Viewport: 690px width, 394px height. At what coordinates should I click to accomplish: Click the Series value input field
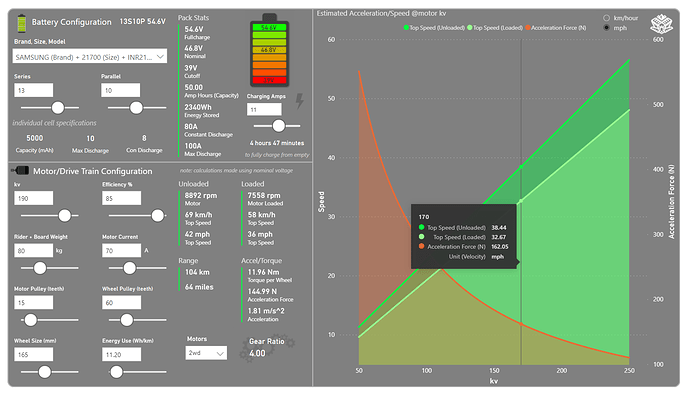pyautogui.click(x=33, y=90)
